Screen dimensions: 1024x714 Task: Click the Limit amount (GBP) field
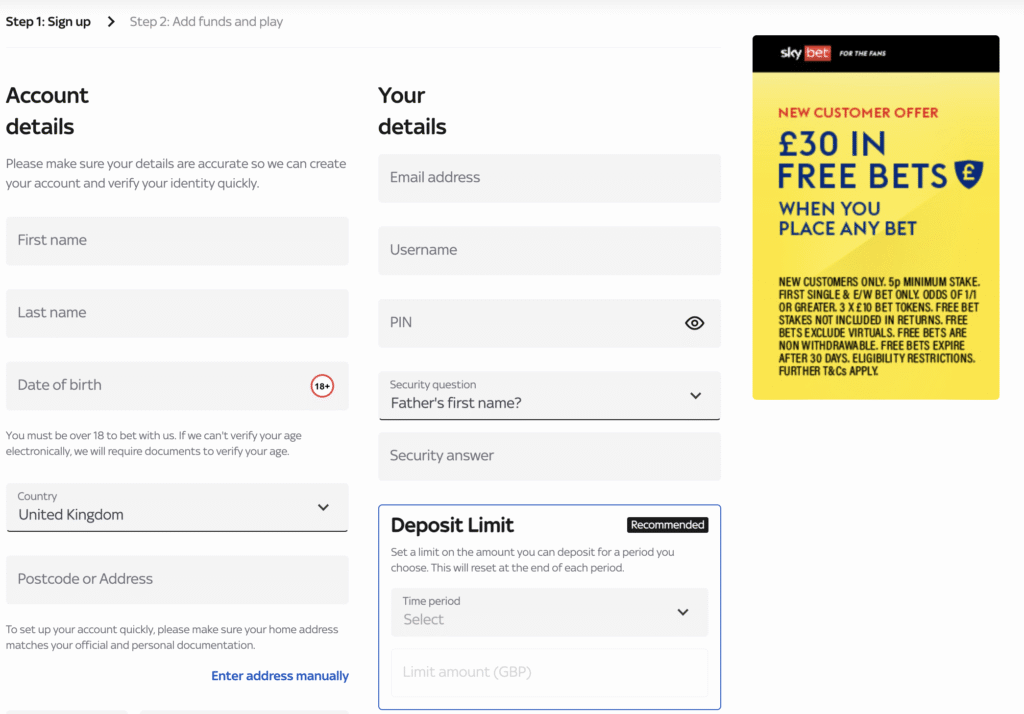(549, 672)
